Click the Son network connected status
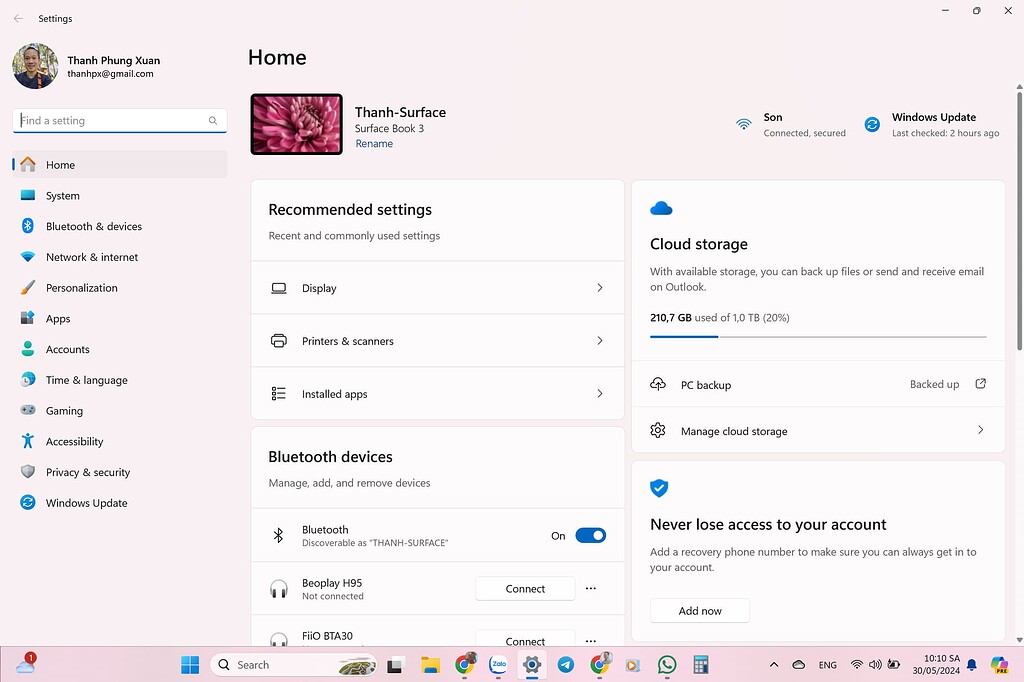Screen dimensions: 1024x682 click(x=805, y=133)
